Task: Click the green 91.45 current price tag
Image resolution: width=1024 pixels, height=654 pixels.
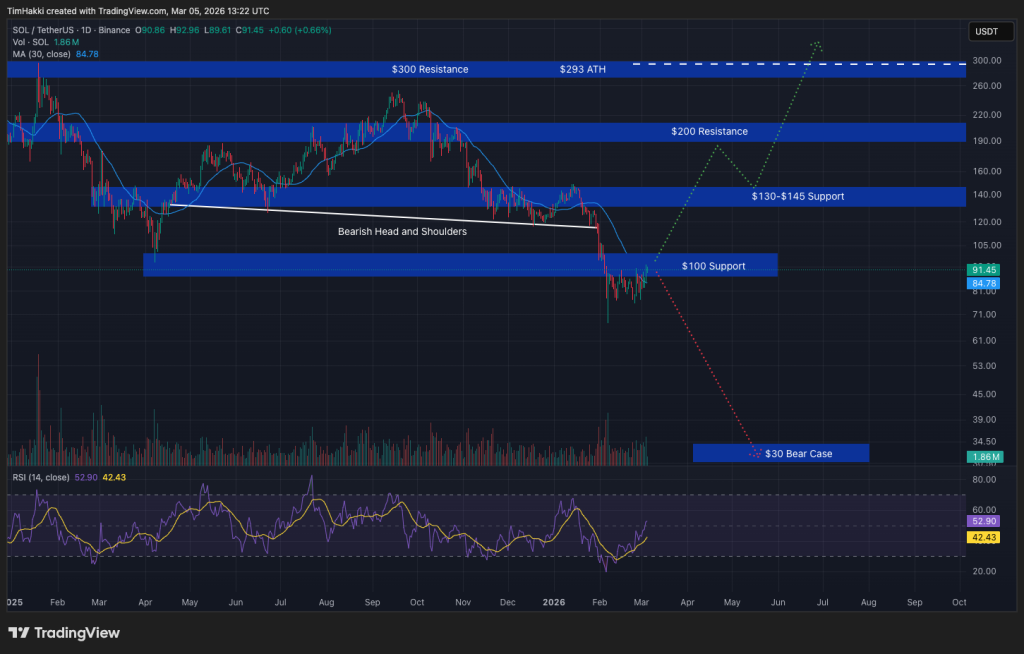Action: (x=984, y=270)
